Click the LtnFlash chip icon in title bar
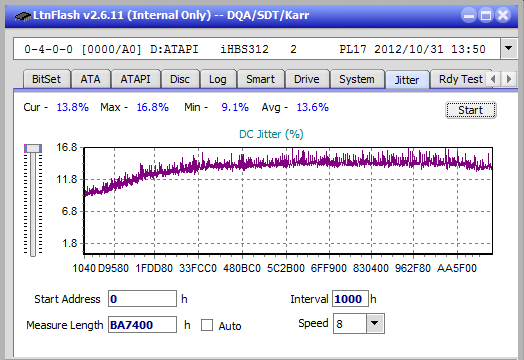This screenshot has height=360, width=524. [x=22, y=16]
